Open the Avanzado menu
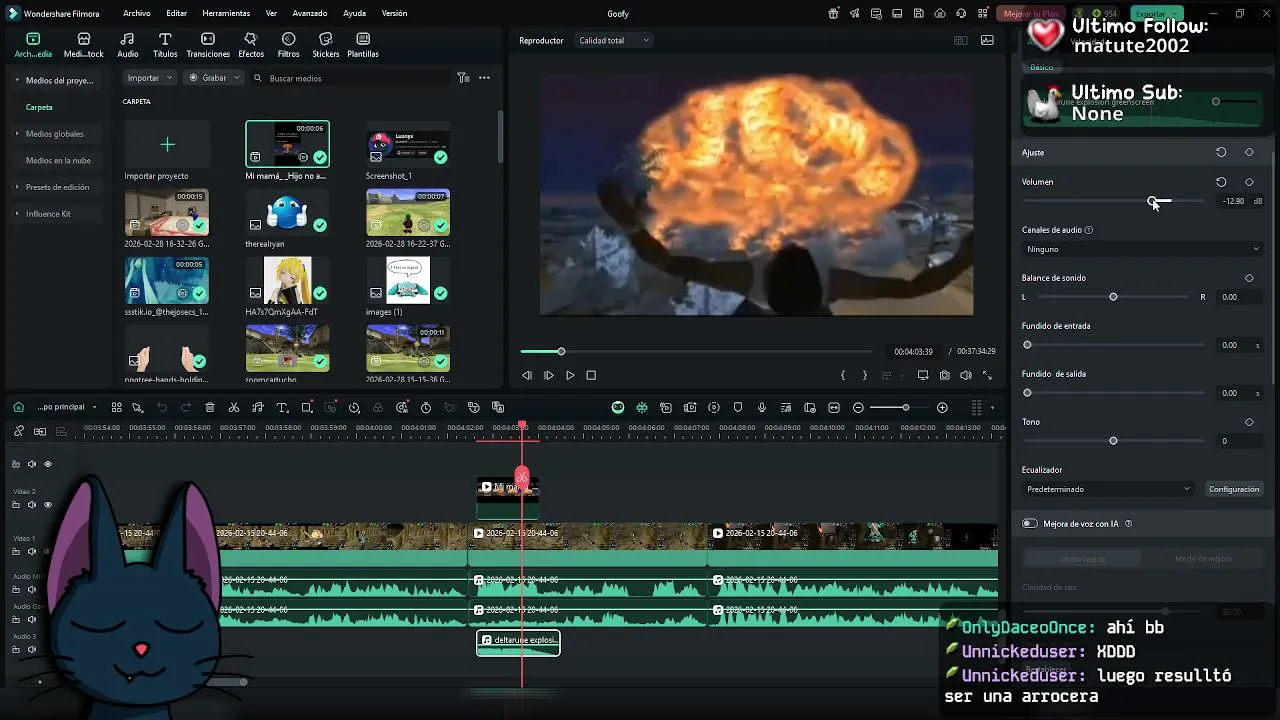This screenshot has height=720, width=1280. pos(310,14)
